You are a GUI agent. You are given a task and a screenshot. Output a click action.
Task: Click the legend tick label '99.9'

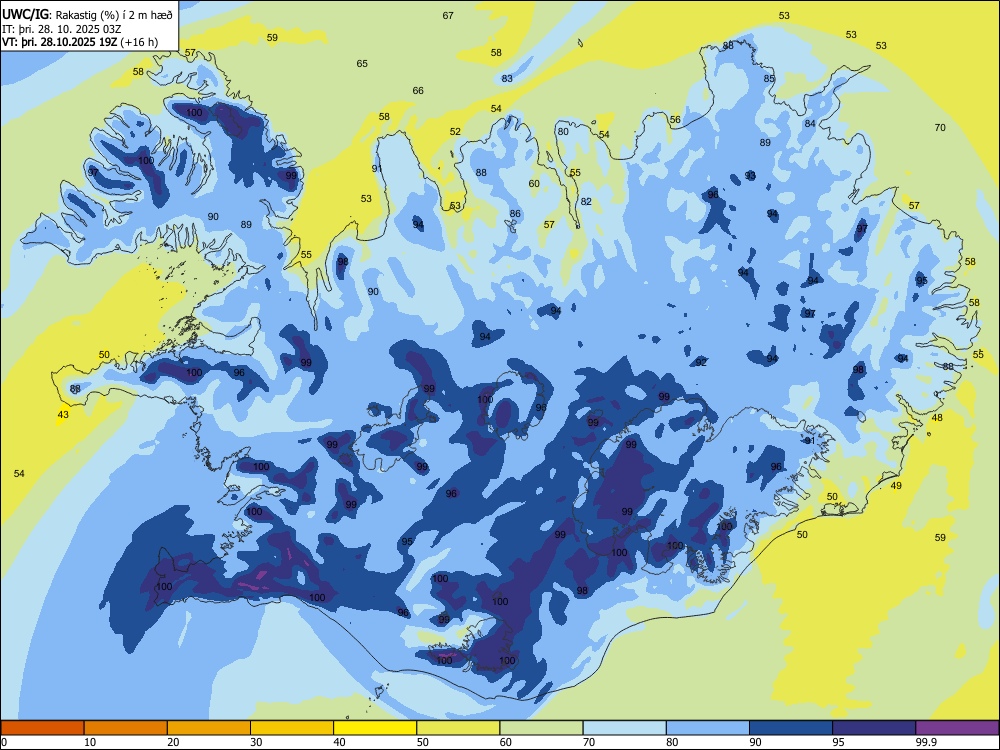(926, 742)
